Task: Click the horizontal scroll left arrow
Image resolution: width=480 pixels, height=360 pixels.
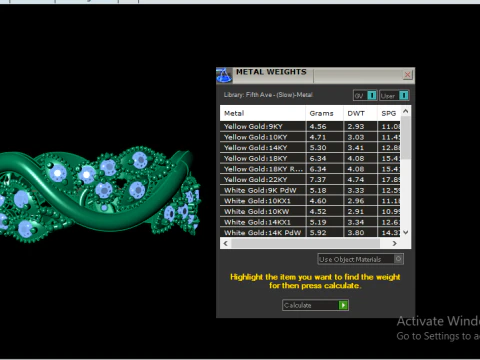Action: tap(226, 243)
